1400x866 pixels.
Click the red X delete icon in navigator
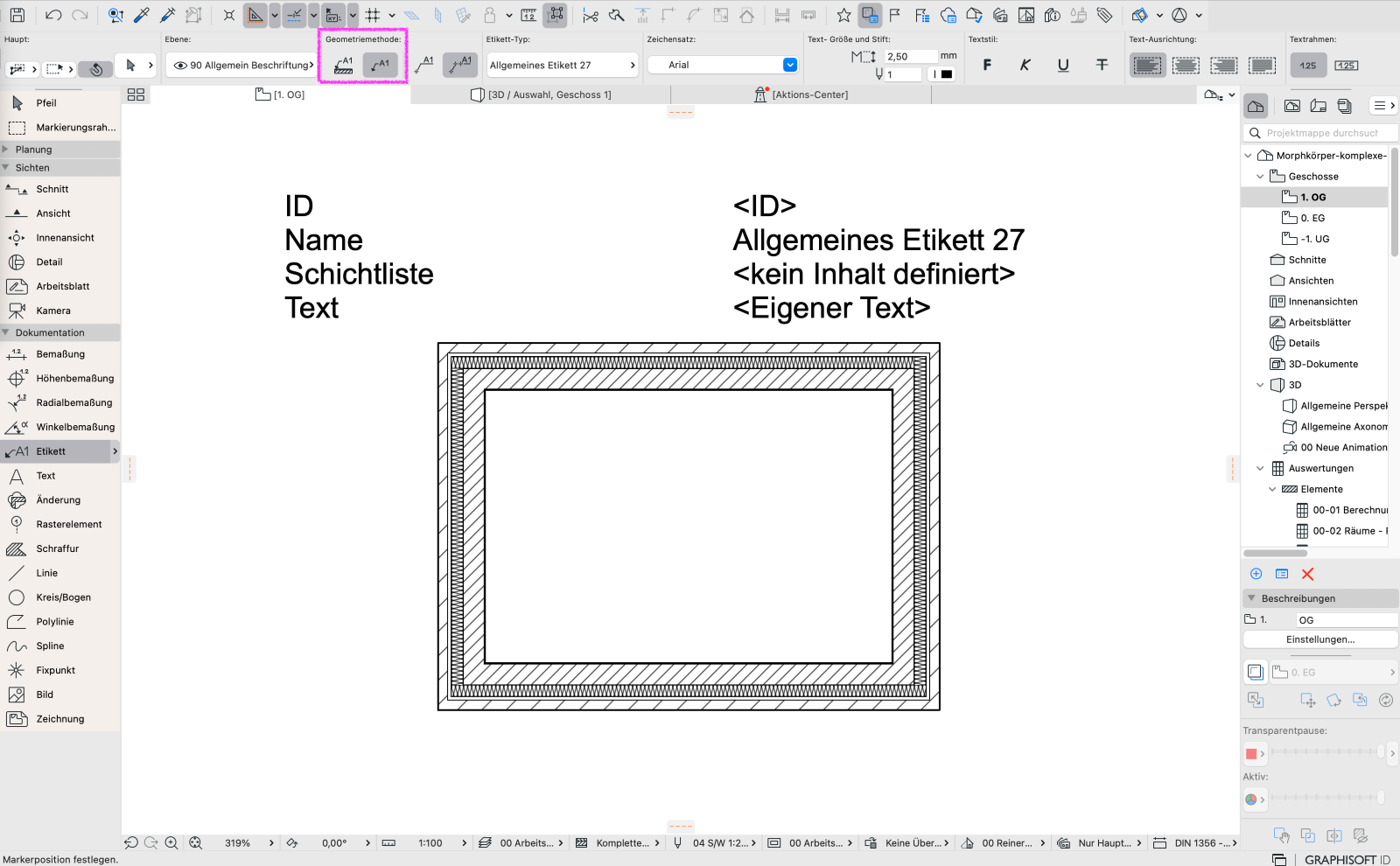(x=1307, y=574)
